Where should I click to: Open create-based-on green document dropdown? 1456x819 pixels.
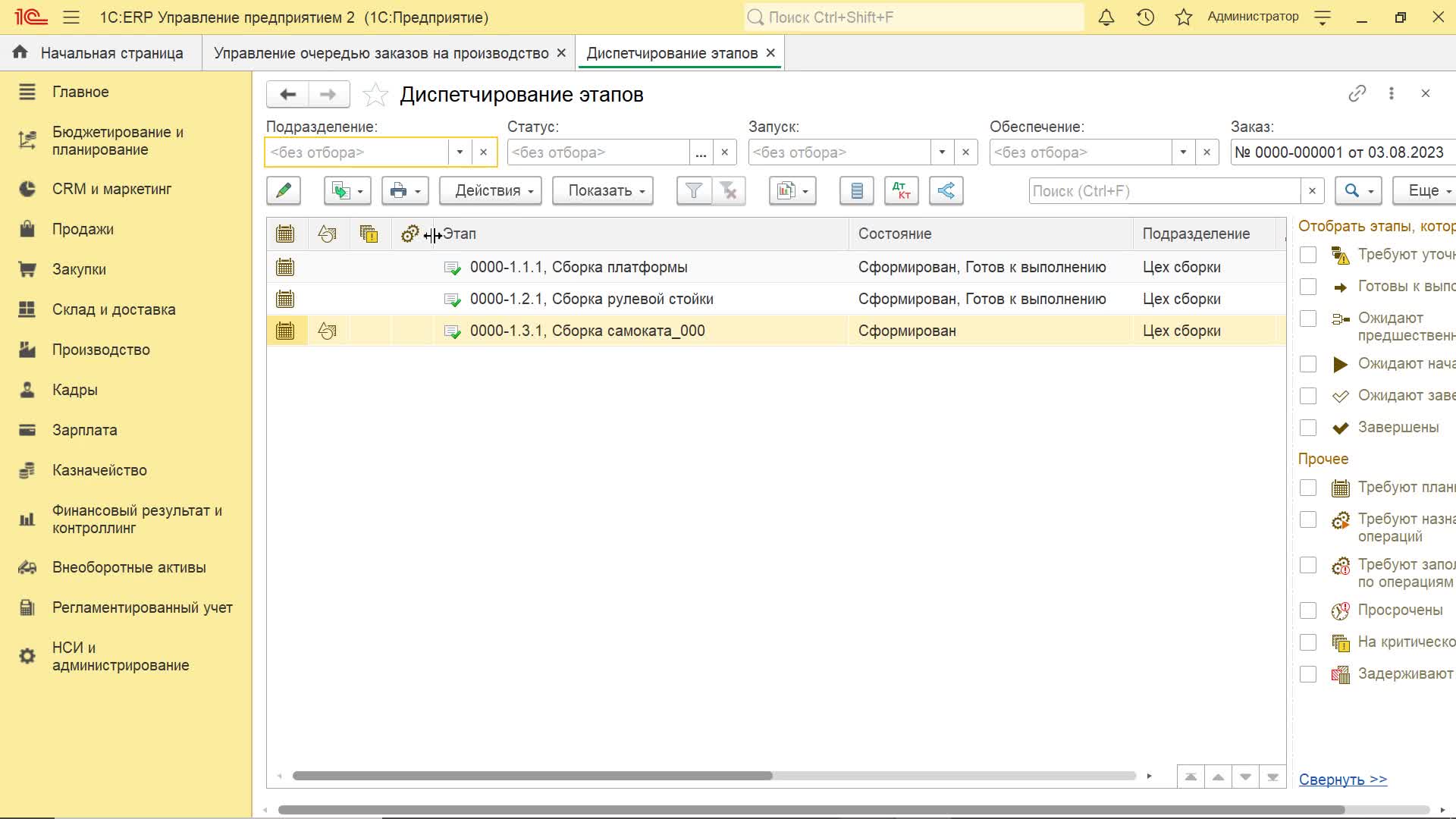point(347,190)
